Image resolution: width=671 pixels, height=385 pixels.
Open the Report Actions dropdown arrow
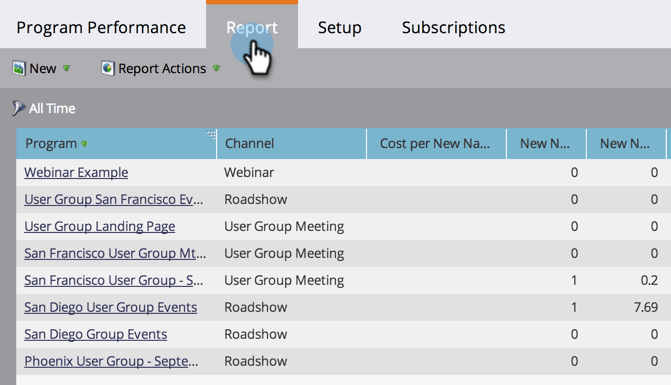[216, 68]
